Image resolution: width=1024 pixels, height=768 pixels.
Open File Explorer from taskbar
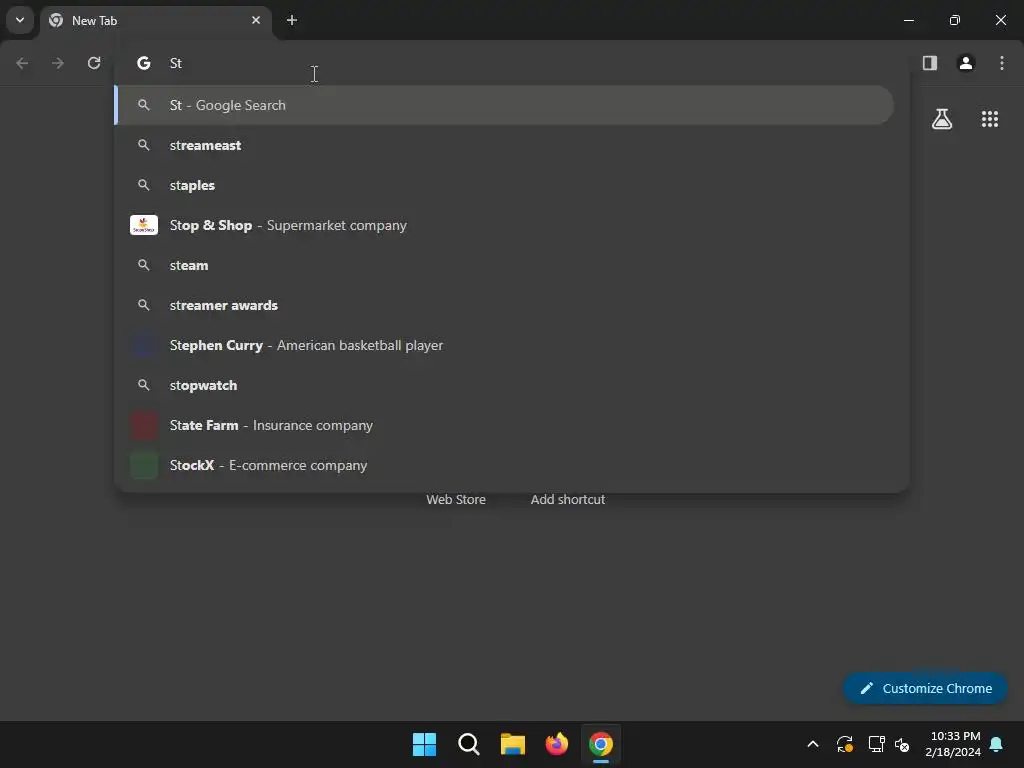click(x=513, y=744)
